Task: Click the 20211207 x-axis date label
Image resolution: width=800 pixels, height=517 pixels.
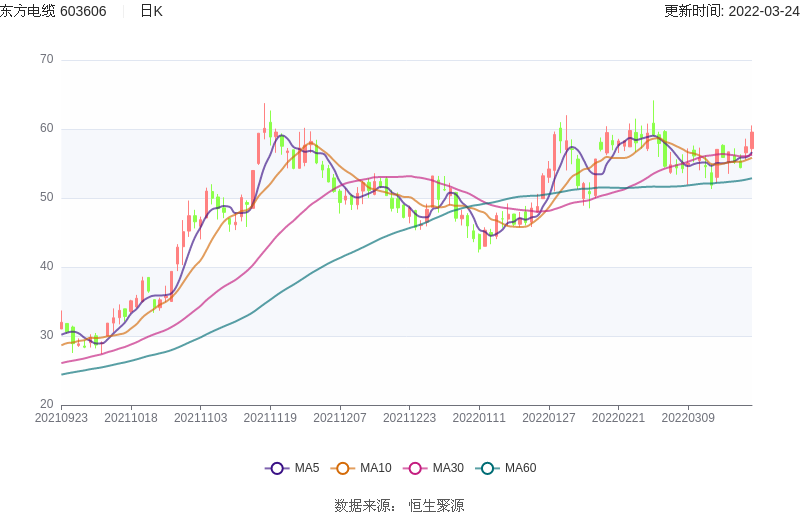Action: tap(340, 418)
